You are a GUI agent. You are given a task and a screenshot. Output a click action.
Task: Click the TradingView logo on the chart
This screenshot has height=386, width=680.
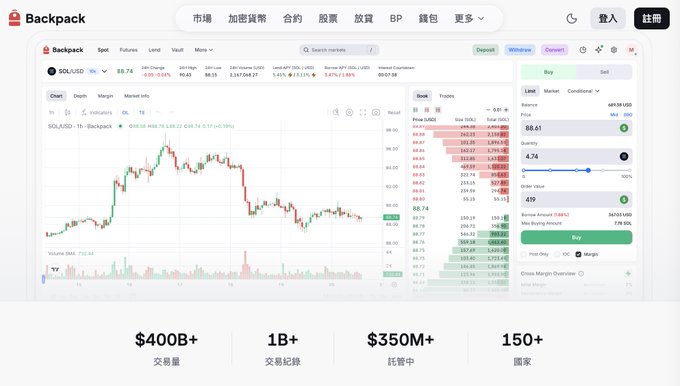point(55,270)
